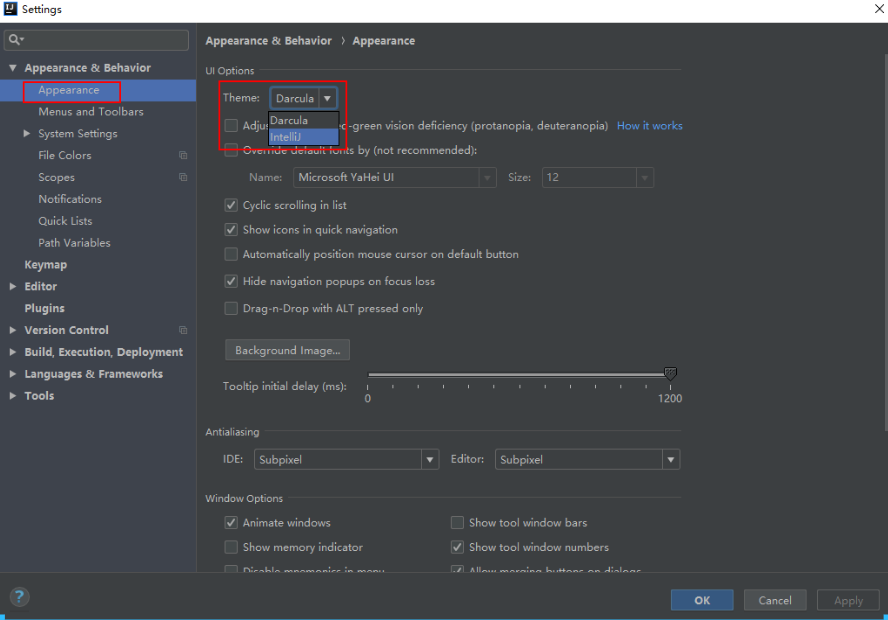This screenshot has width=888, height=620.
Task: Expand System Settings tree node
Action: (27, 134)
